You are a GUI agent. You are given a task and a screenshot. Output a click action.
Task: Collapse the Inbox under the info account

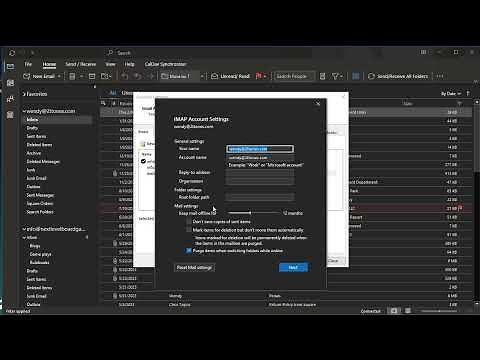tap(24, 238)
